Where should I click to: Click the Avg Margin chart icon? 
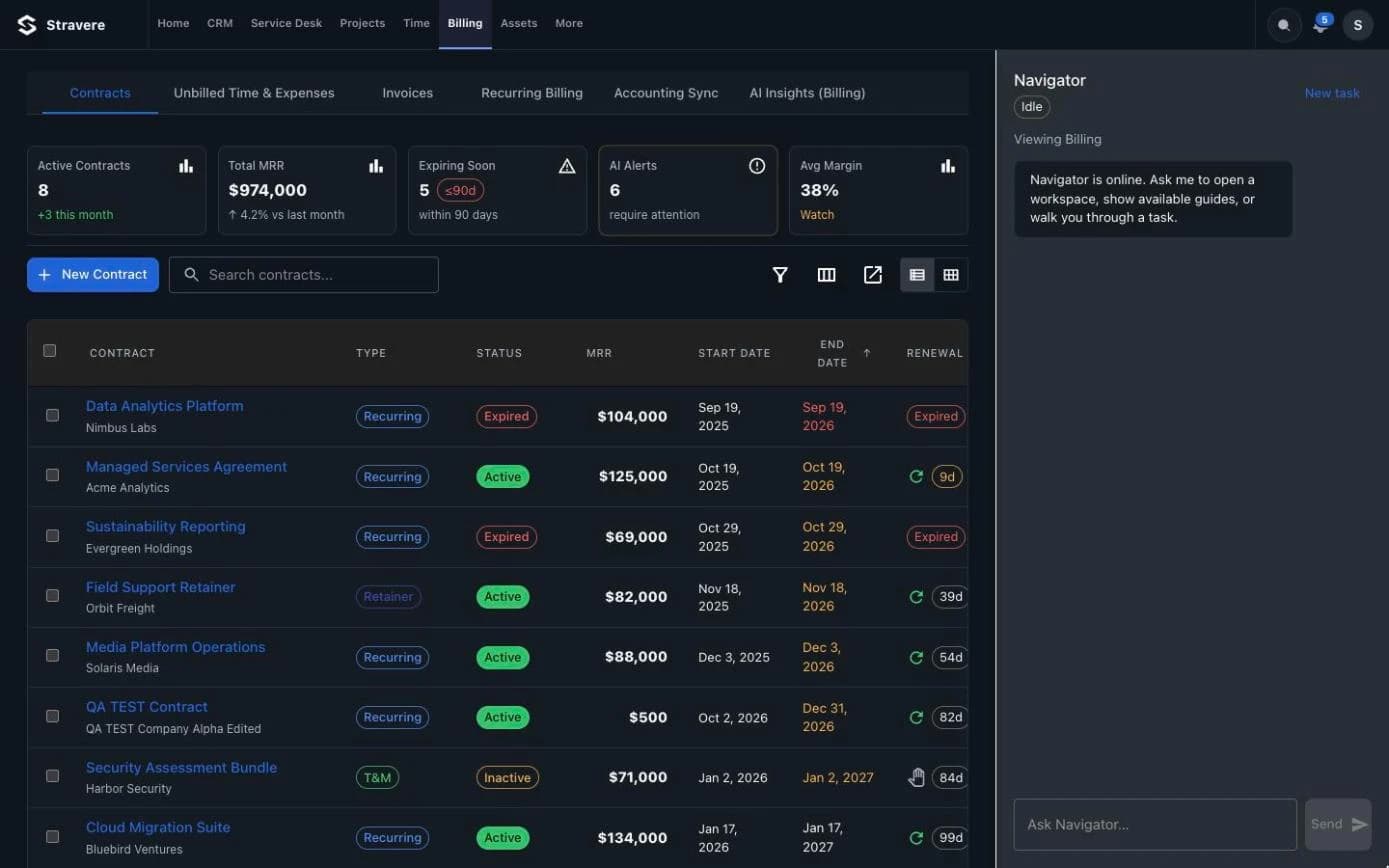947,166
